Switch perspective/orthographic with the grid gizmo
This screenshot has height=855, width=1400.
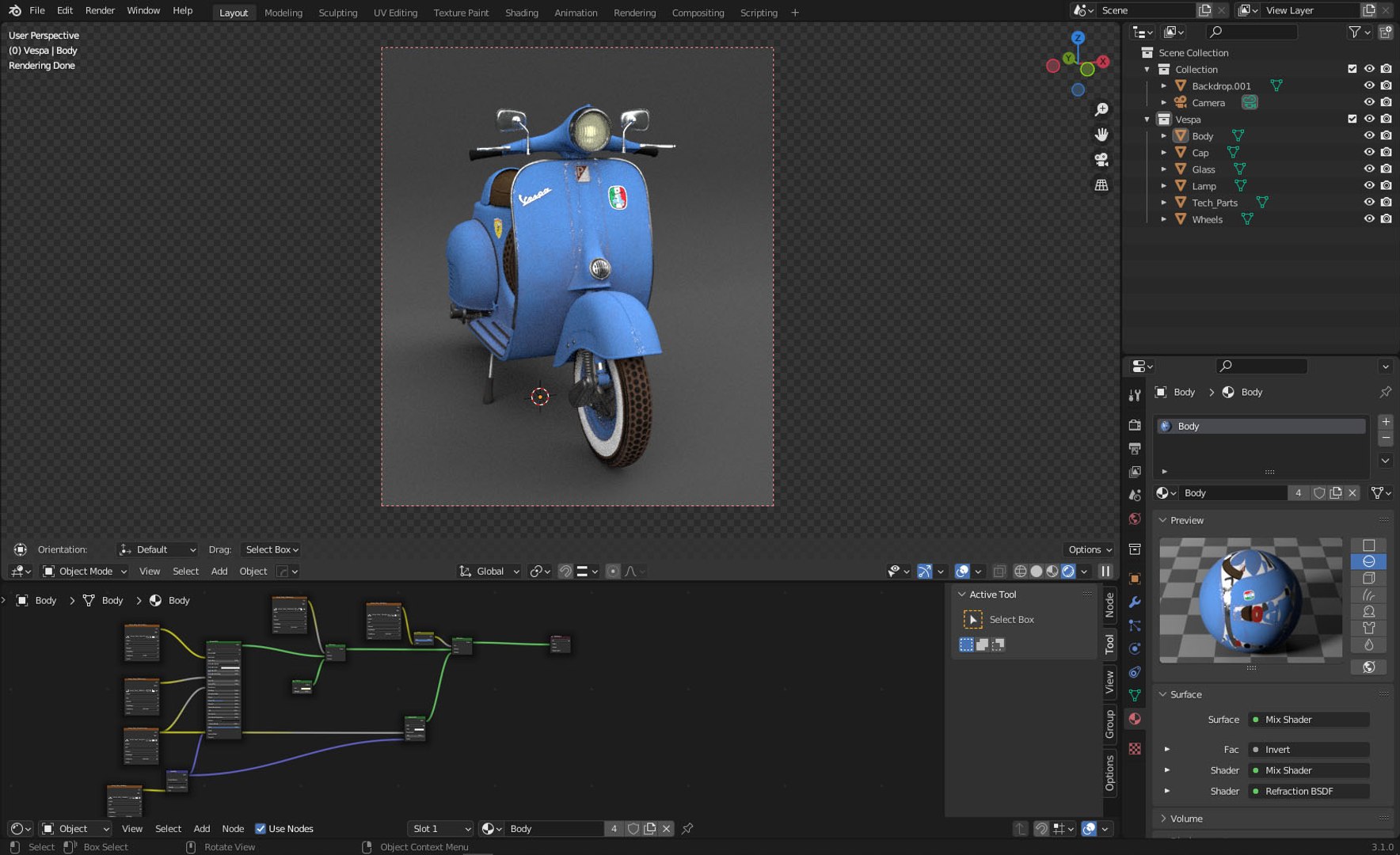point(1101,185)
